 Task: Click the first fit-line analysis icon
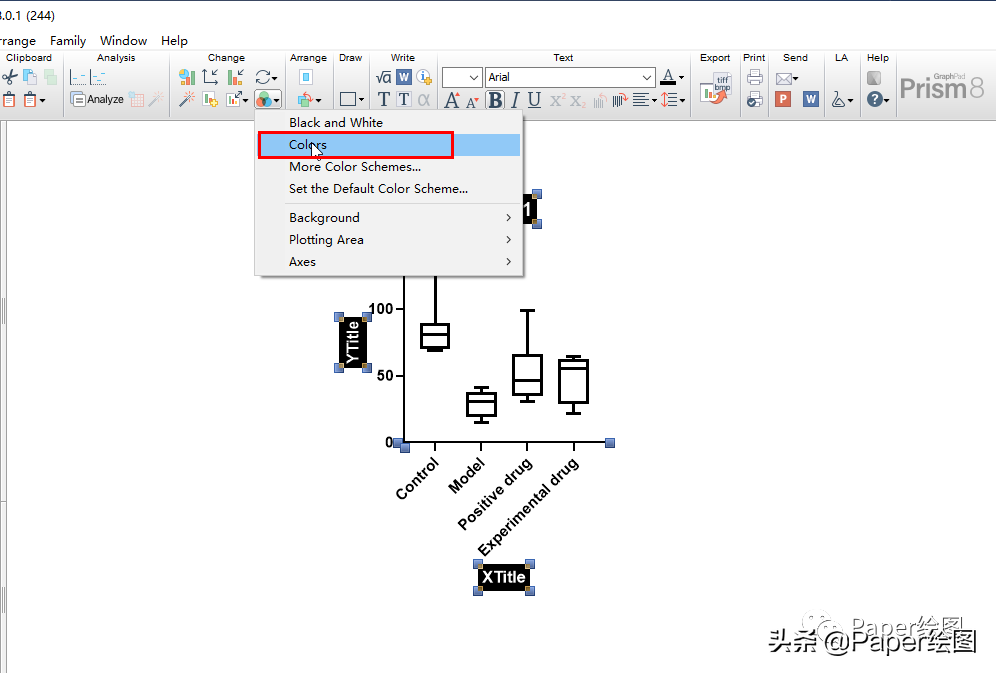[77, 77]
